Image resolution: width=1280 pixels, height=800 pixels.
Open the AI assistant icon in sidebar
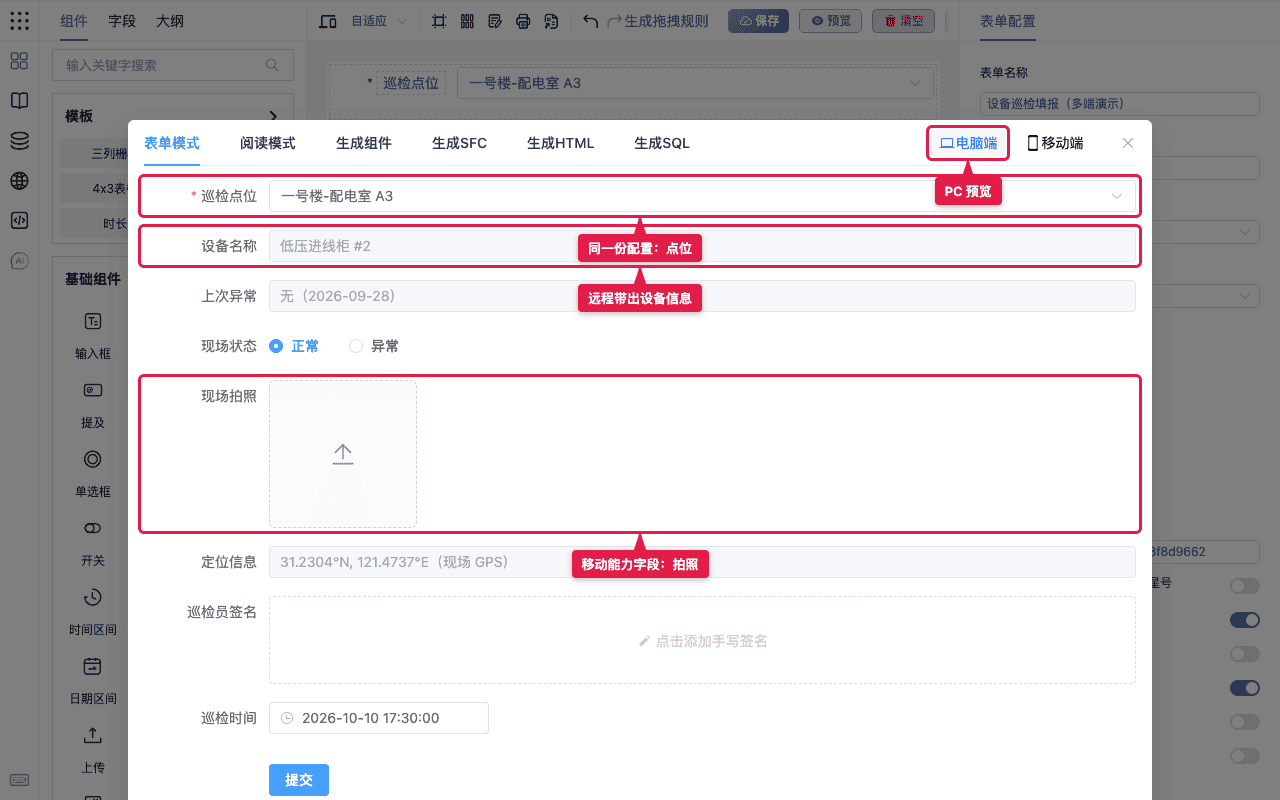tap(19, 261)
